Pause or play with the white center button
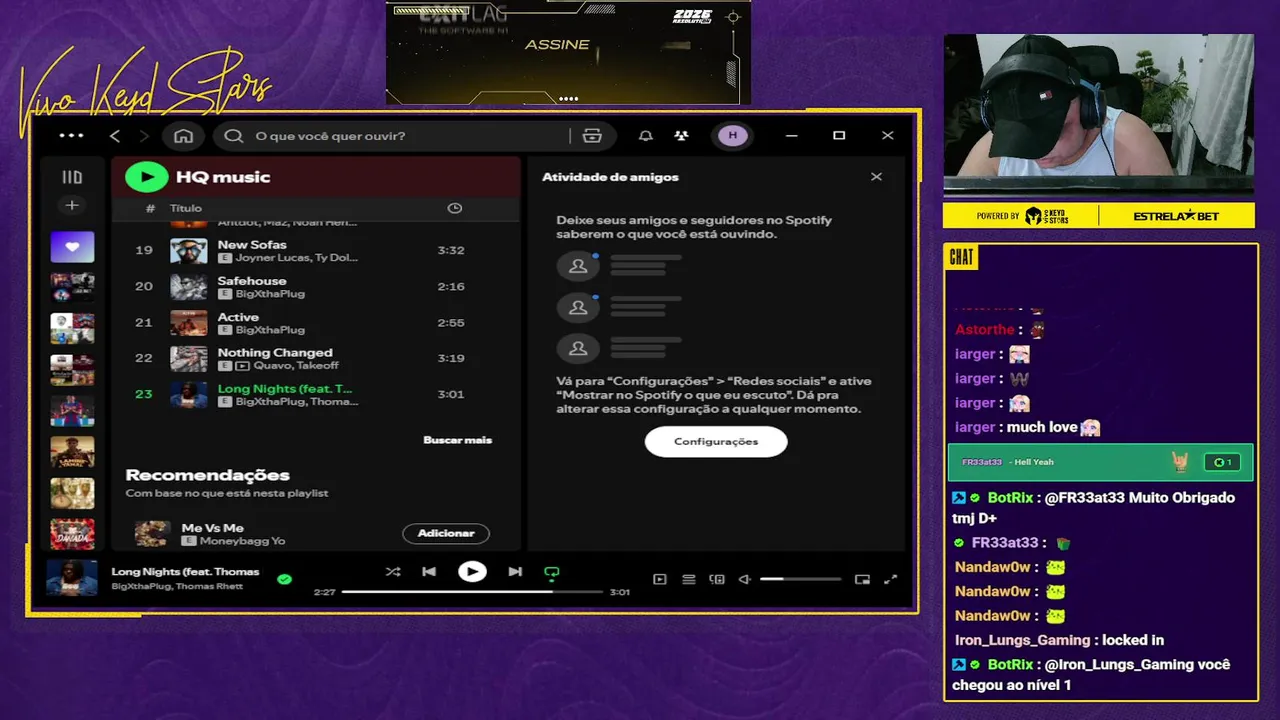 click(472, 572)
